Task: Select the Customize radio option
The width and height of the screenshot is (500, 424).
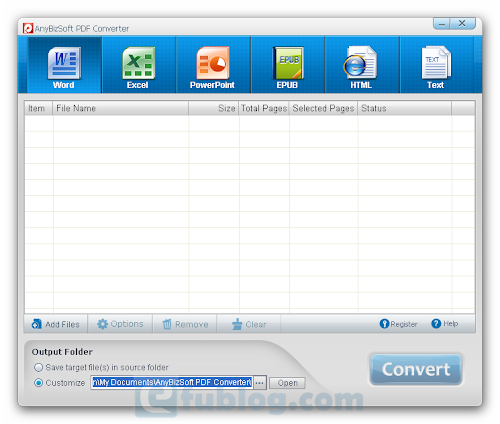Action: [x=59, y=383]
